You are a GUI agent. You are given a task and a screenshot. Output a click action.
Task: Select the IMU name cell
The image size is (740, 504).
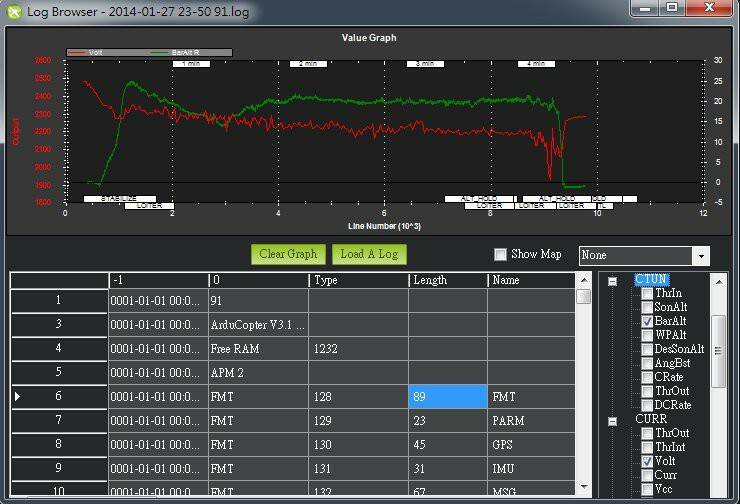(x=531, y=469)
